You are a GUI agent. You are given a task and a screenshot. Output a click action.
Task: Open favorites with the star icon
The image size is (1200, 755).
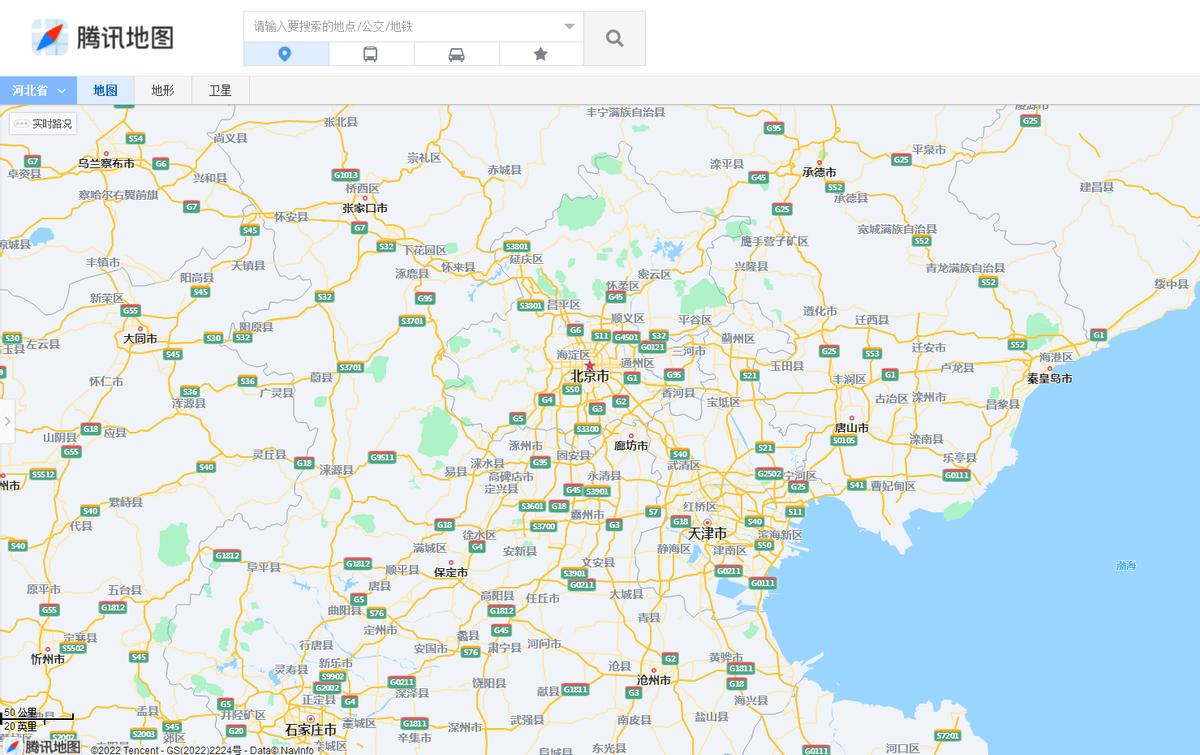coord(541,54)
